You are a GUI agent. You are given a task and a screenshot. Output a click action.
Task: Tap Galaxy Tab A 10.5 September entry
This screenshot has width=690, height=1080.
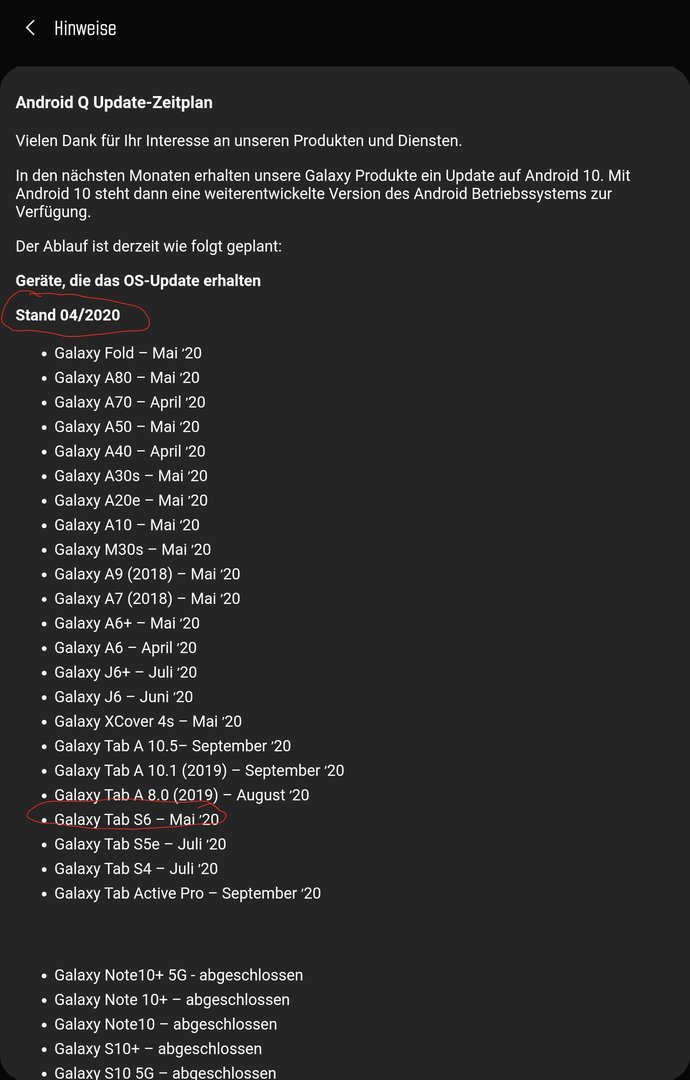click(172, 746)
